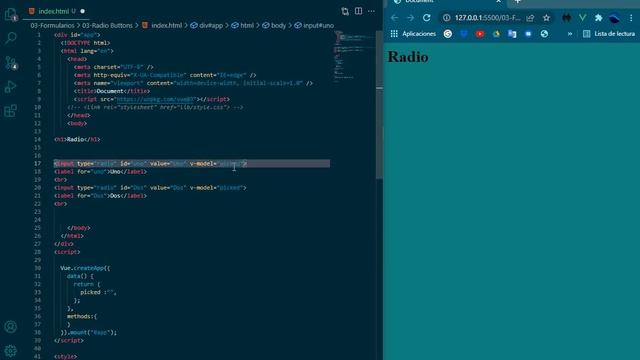Click line 36 methods code
Image resolution: width=640 pixels, height=360 pixels.
[x=82, y=316]
